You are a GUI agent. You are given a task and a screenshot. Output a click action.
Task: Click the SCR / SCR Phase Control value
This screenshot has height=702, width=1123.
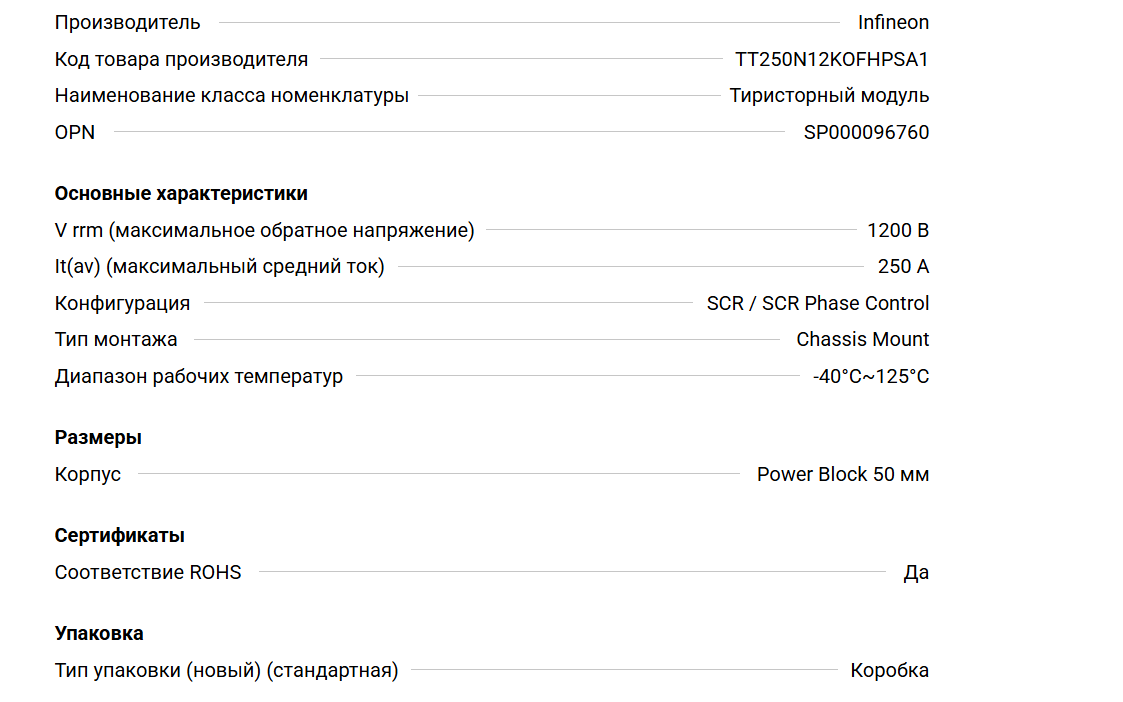click(818, 303)
